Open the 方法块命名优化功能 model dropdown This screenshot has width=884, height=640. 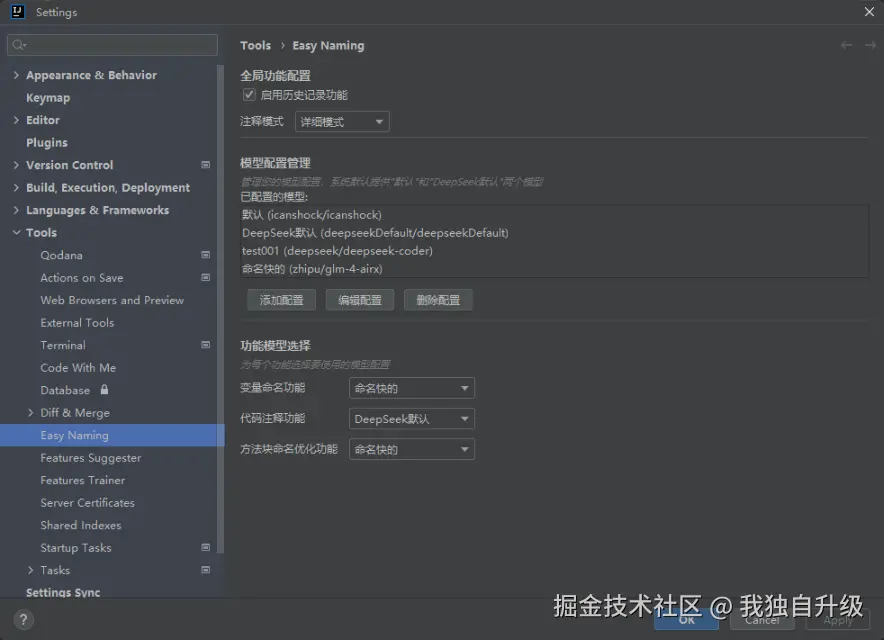(x=411, y=450)
